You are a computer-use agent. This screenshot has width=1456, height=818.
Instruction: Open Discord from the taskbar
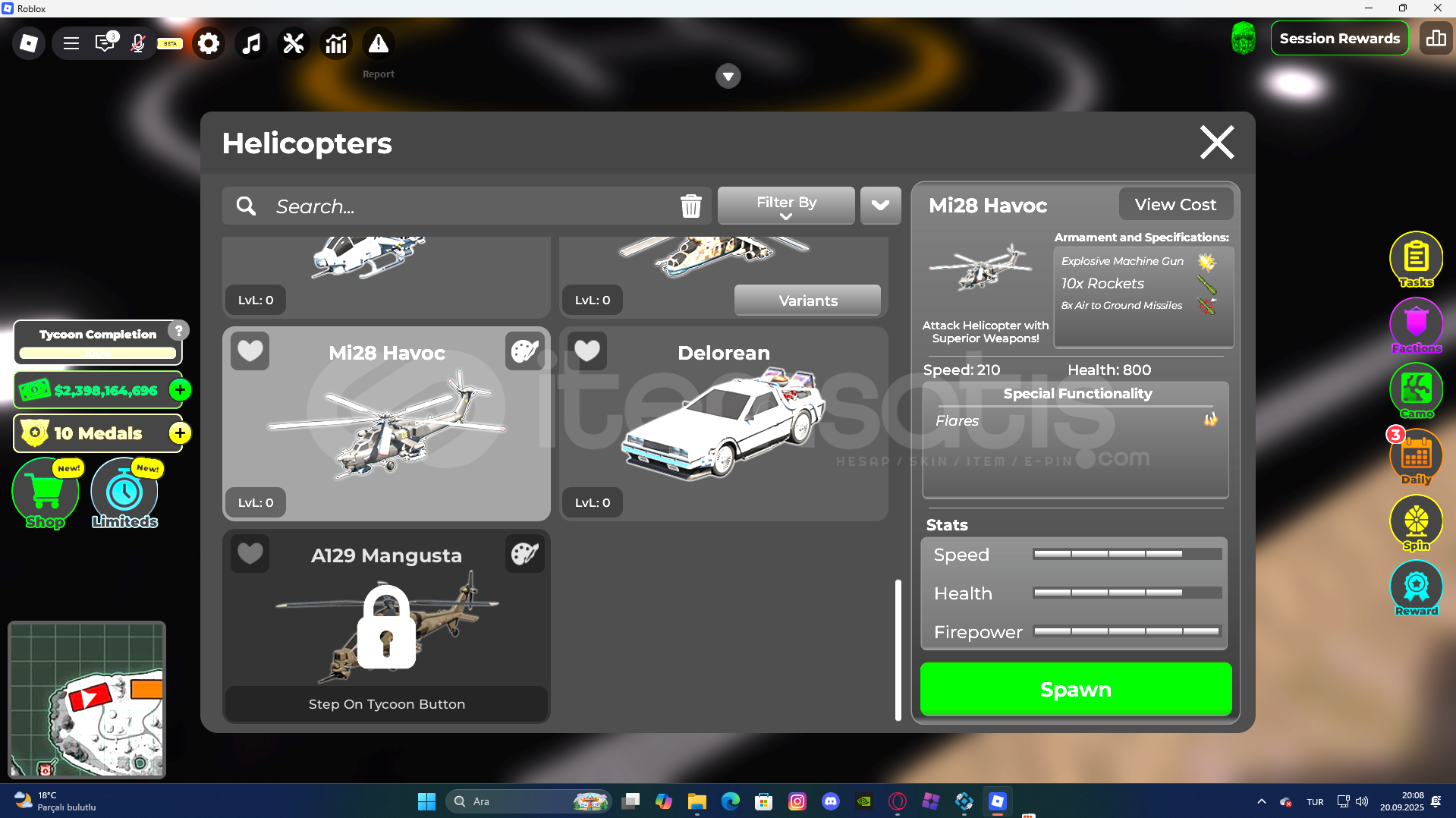tap(831, 801)
